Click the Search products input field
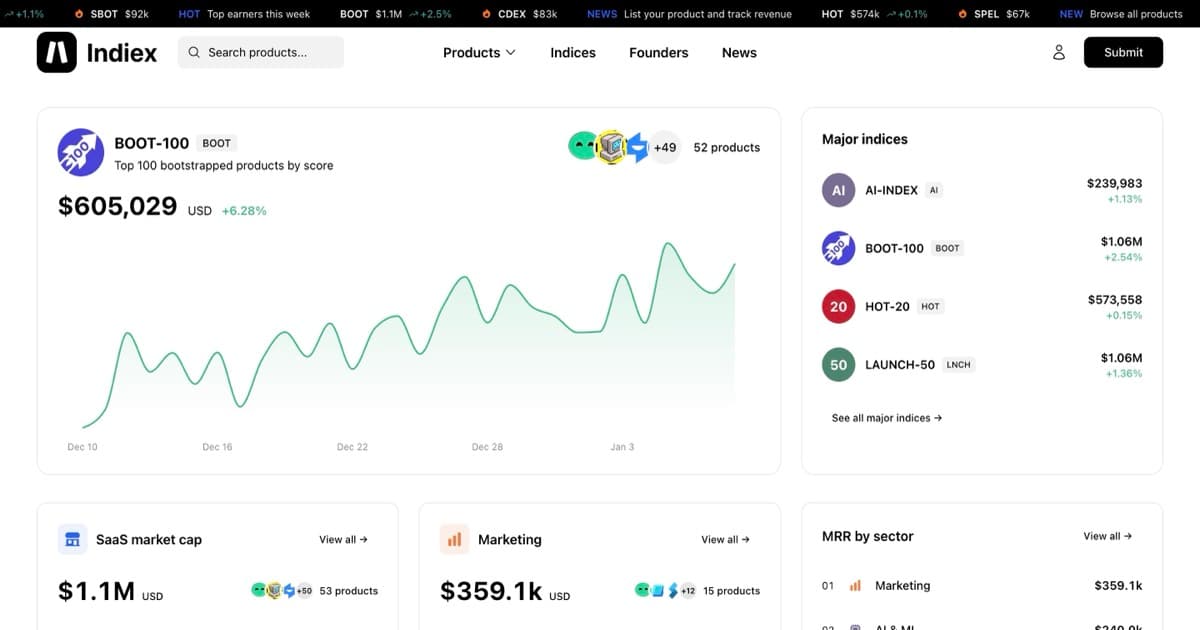The height and width of the screenshot is (630, 1200). 261,52
